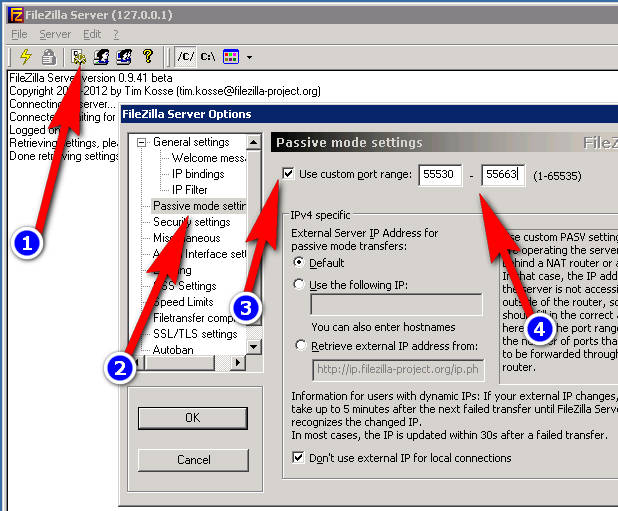Select the C:\ path display toggle
The height and width of the screenshot is (511, 618).
click(x=208, y=57)
